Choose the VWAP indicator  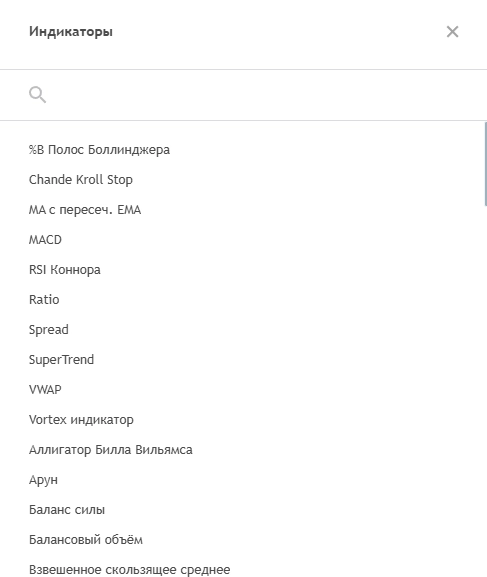(x=243, y=390)
